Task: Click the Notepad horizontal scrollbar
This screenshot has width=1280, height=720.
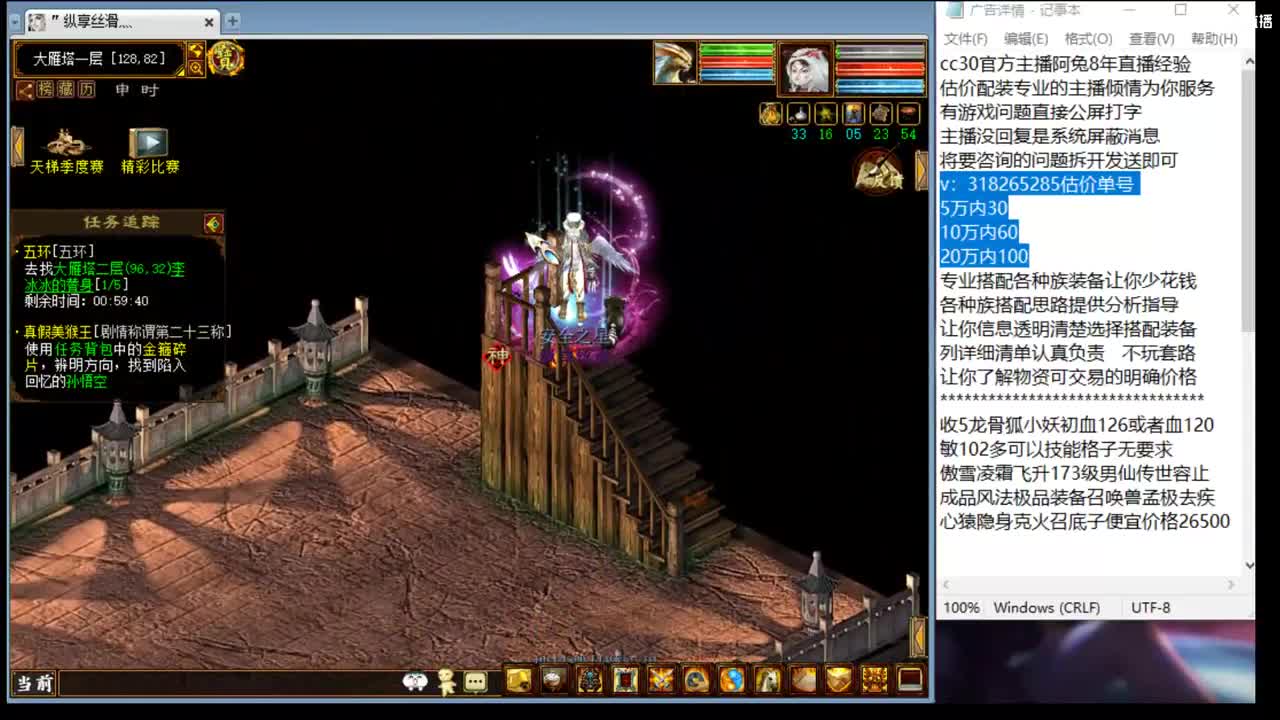Action: coord(1088,584)
